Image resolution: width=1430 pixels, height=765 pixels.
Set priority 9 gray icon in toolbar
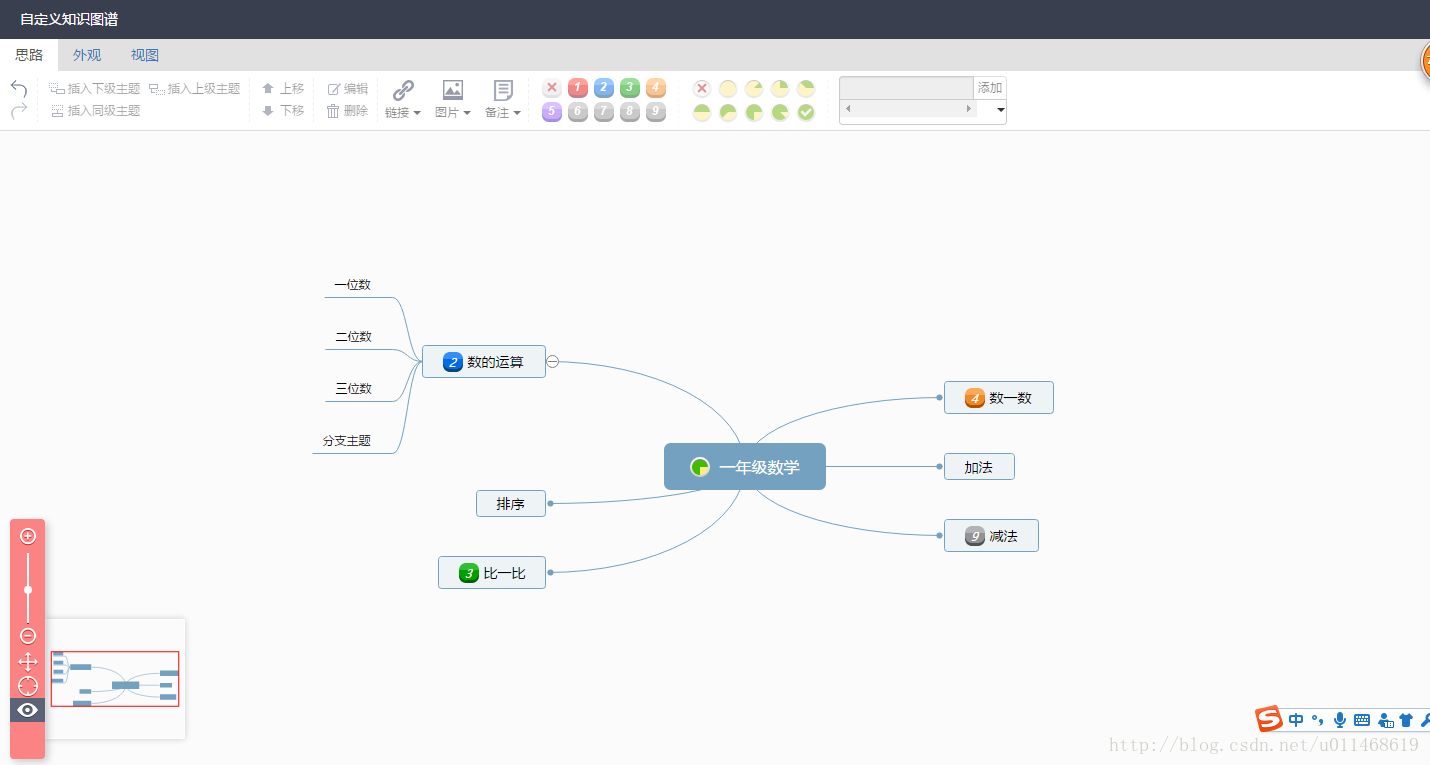click(656, 112)
